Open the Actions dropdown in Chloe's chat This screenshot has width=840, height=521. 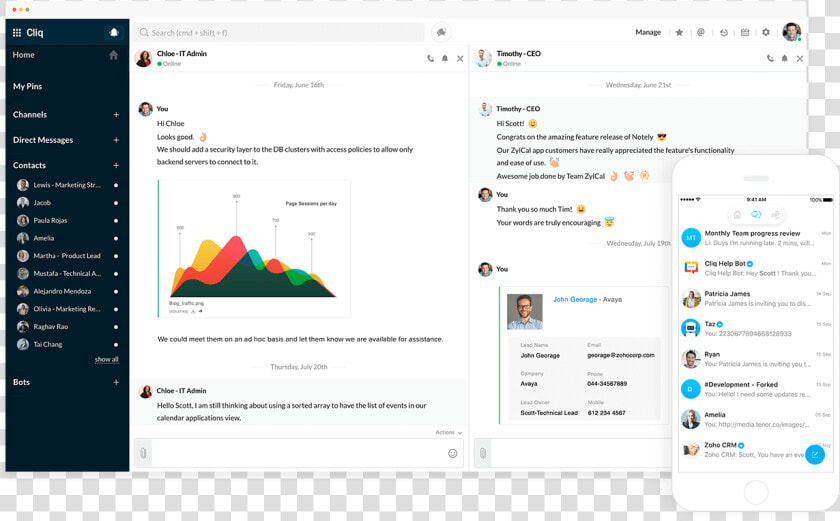coord(448,432)
